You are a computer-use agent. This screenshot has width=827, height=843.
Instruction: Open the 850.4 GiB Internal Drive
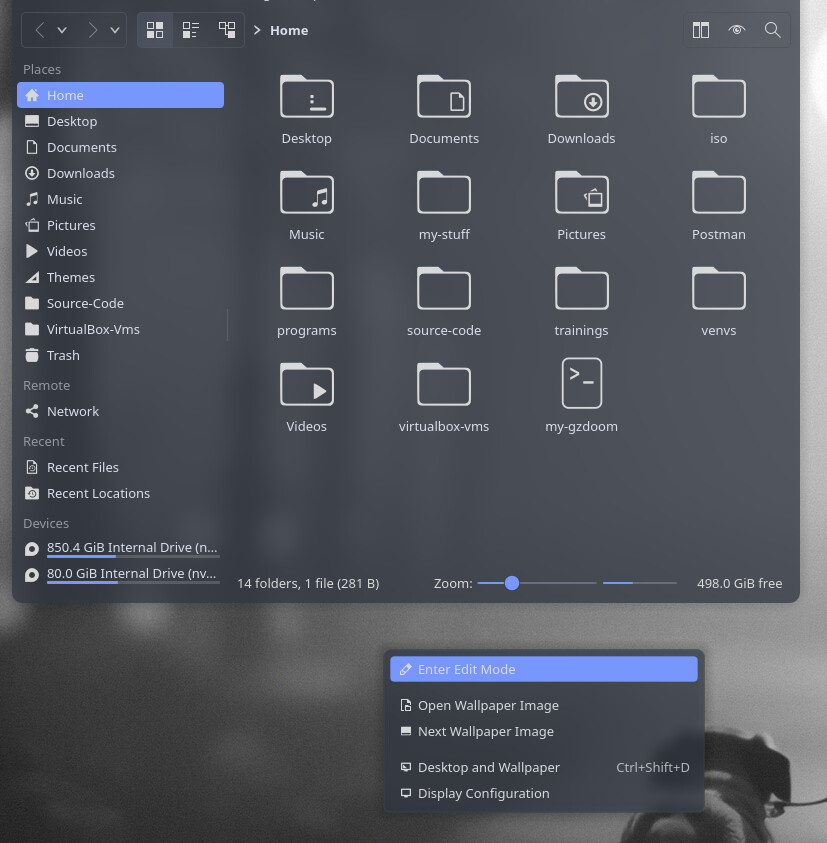pyautogui.click(x=131, y=547)
